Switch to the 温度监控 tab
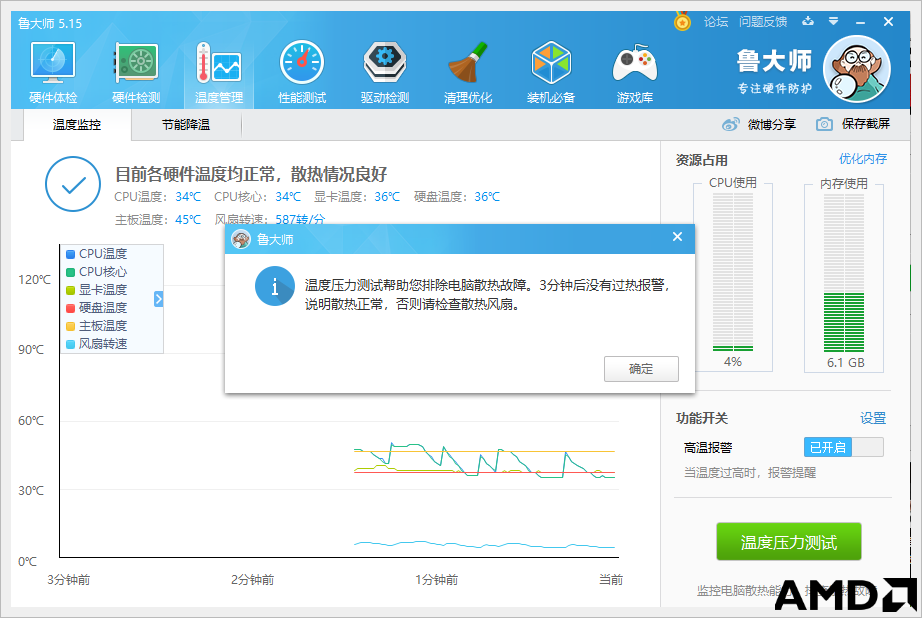 [77, 125]
